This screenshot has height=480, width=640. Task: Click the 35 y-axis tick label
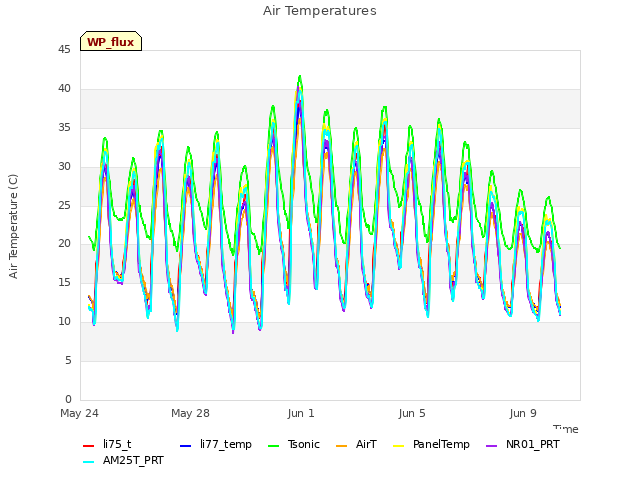(x=64, y=128)
